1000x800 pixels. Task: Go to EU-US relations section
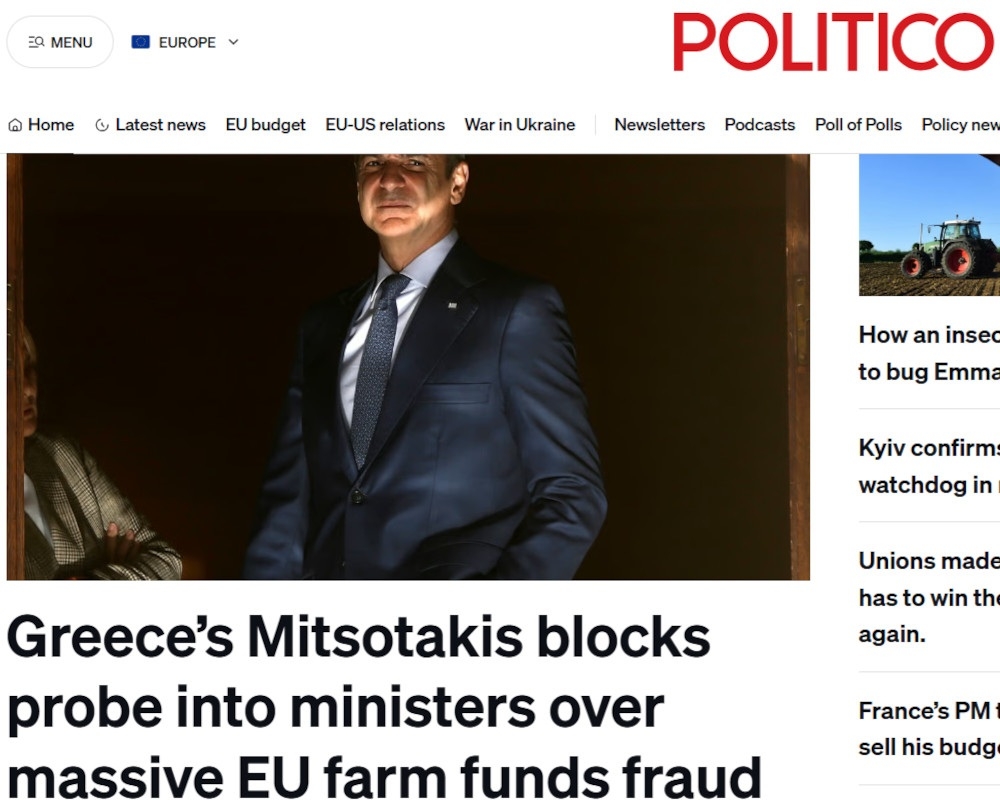pos(385,125)
